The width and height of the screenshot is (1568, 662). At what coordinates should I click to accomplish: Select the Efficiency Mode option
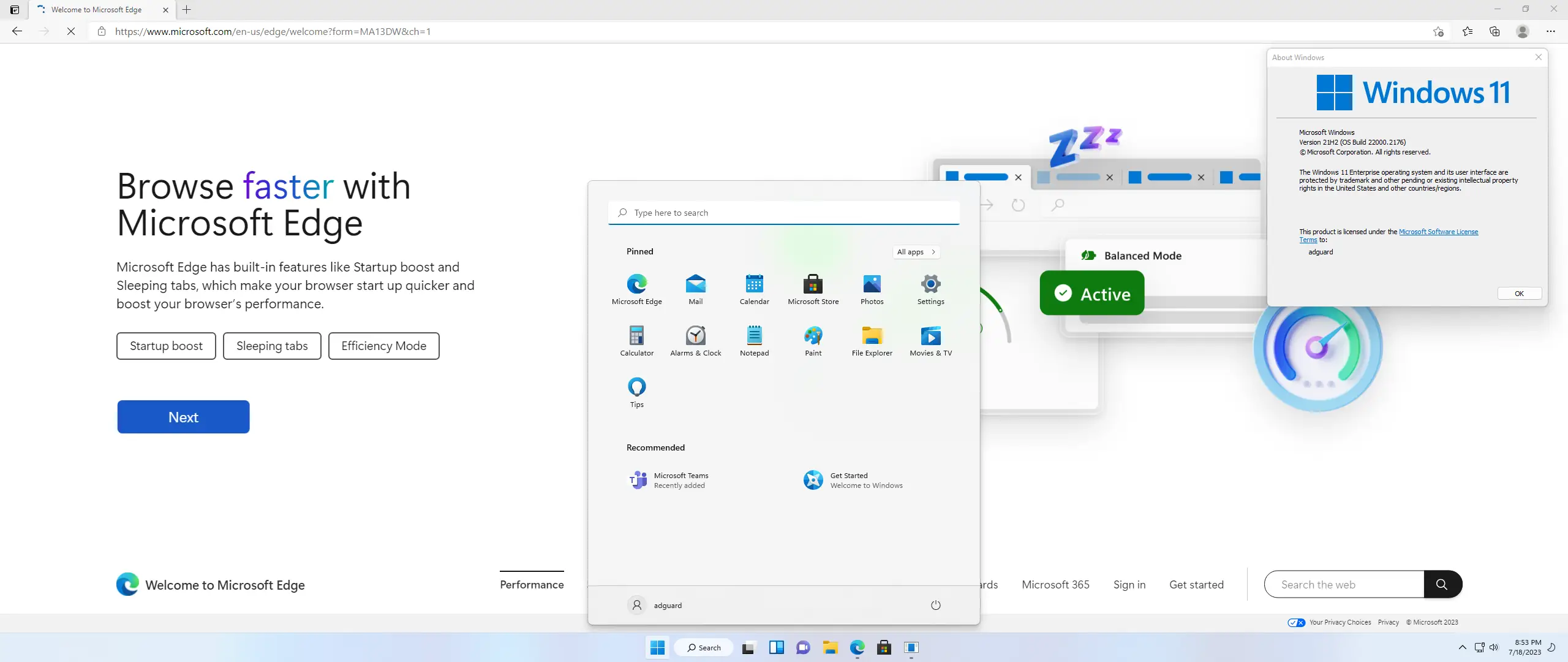383,346
